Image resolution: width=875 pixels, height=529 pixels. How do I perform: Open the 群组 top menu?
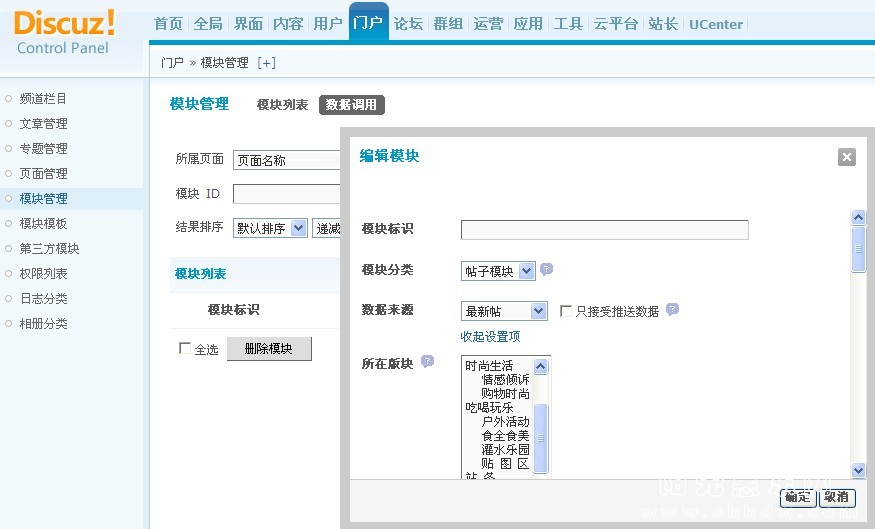click(448, 24)
